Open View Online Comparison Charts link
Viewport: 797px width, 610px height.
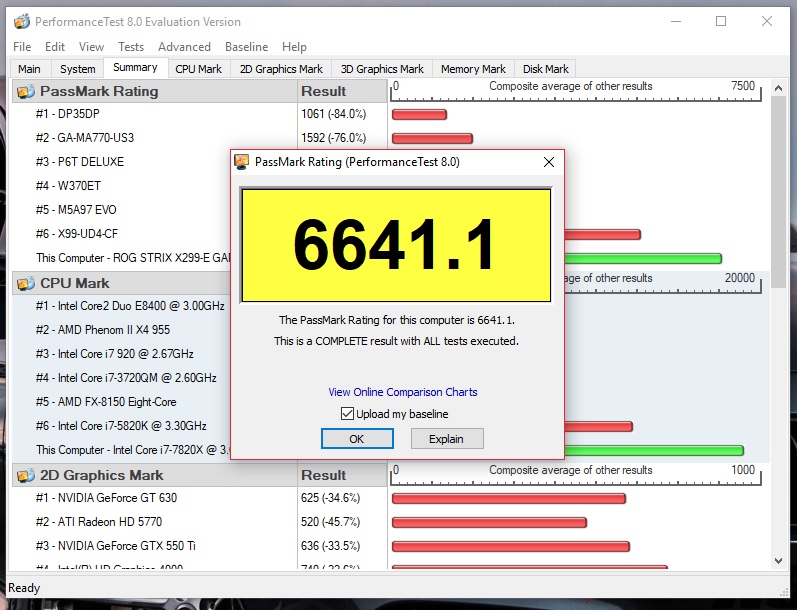click(403, 392)
